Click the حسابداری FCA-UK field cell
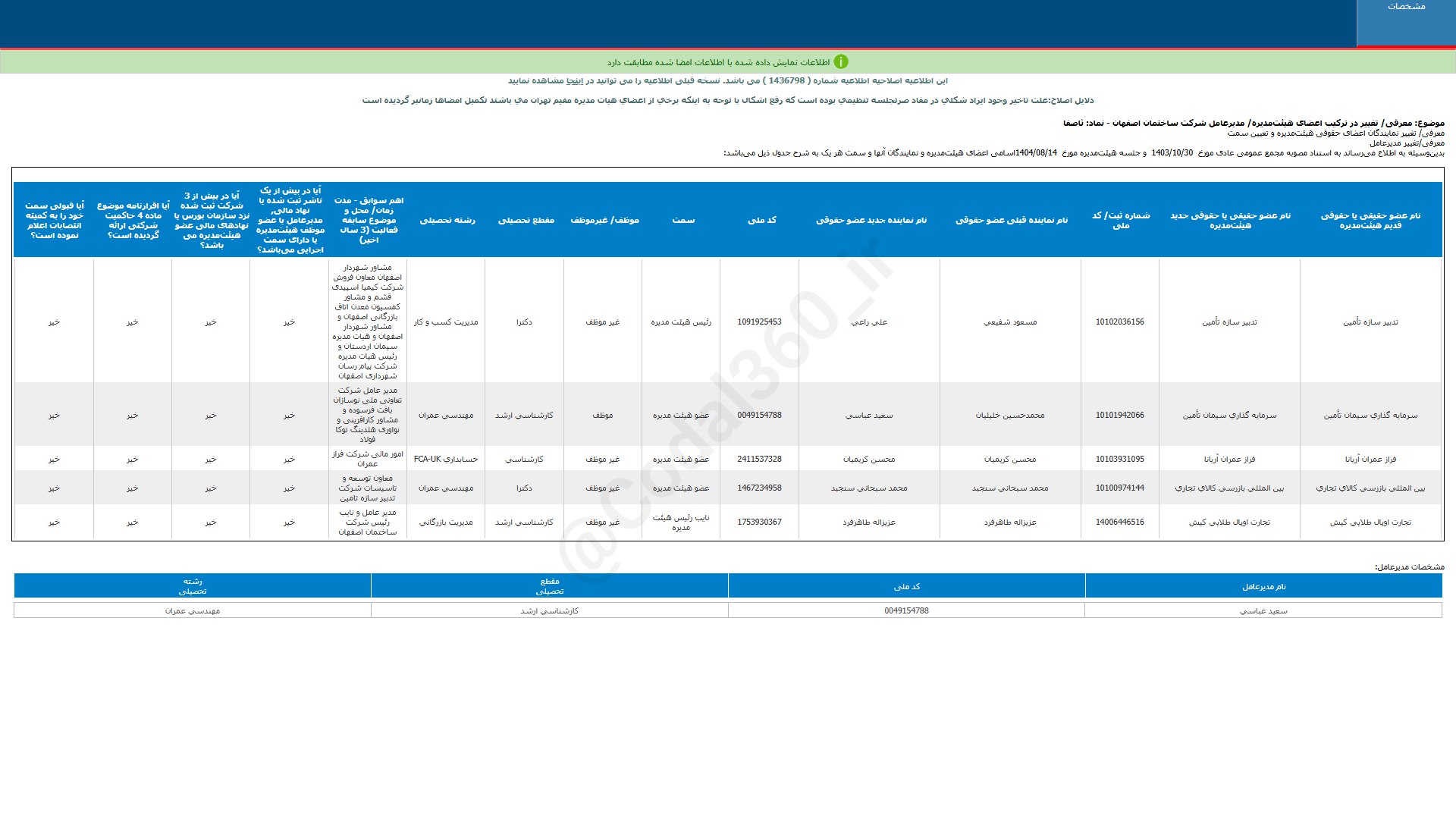 tap(446, 460)
